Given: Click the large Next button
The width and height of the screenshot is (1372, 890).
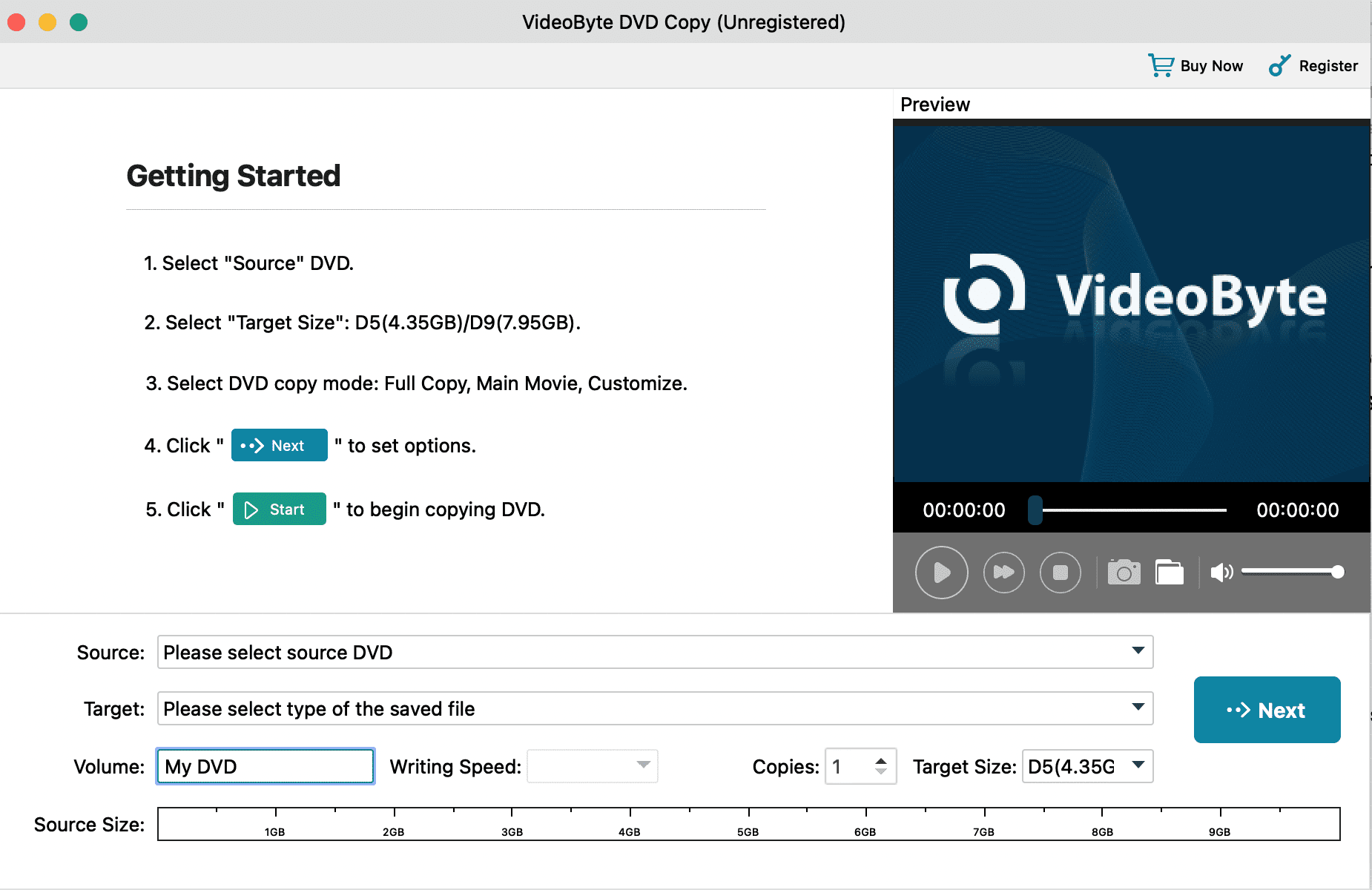Looking at the screenshot, I should pos(1267,710).
